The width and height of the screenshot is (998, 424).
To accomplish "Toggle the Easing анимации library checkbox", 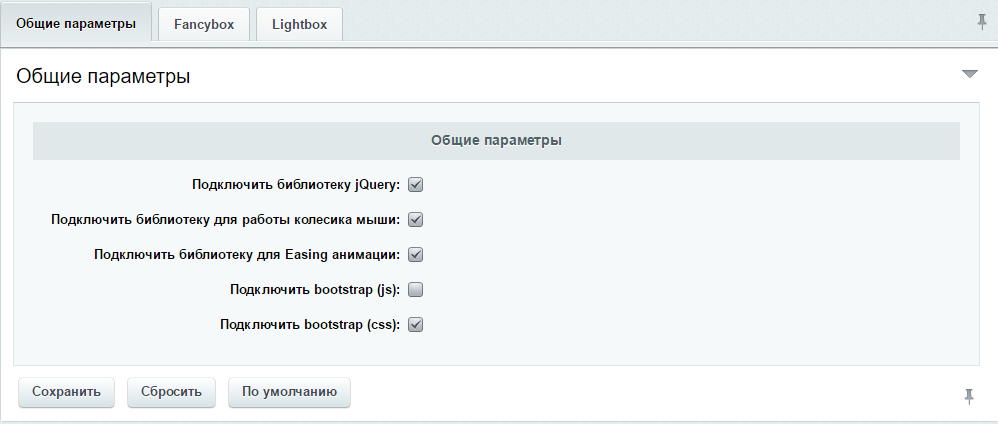I will 416,255.
